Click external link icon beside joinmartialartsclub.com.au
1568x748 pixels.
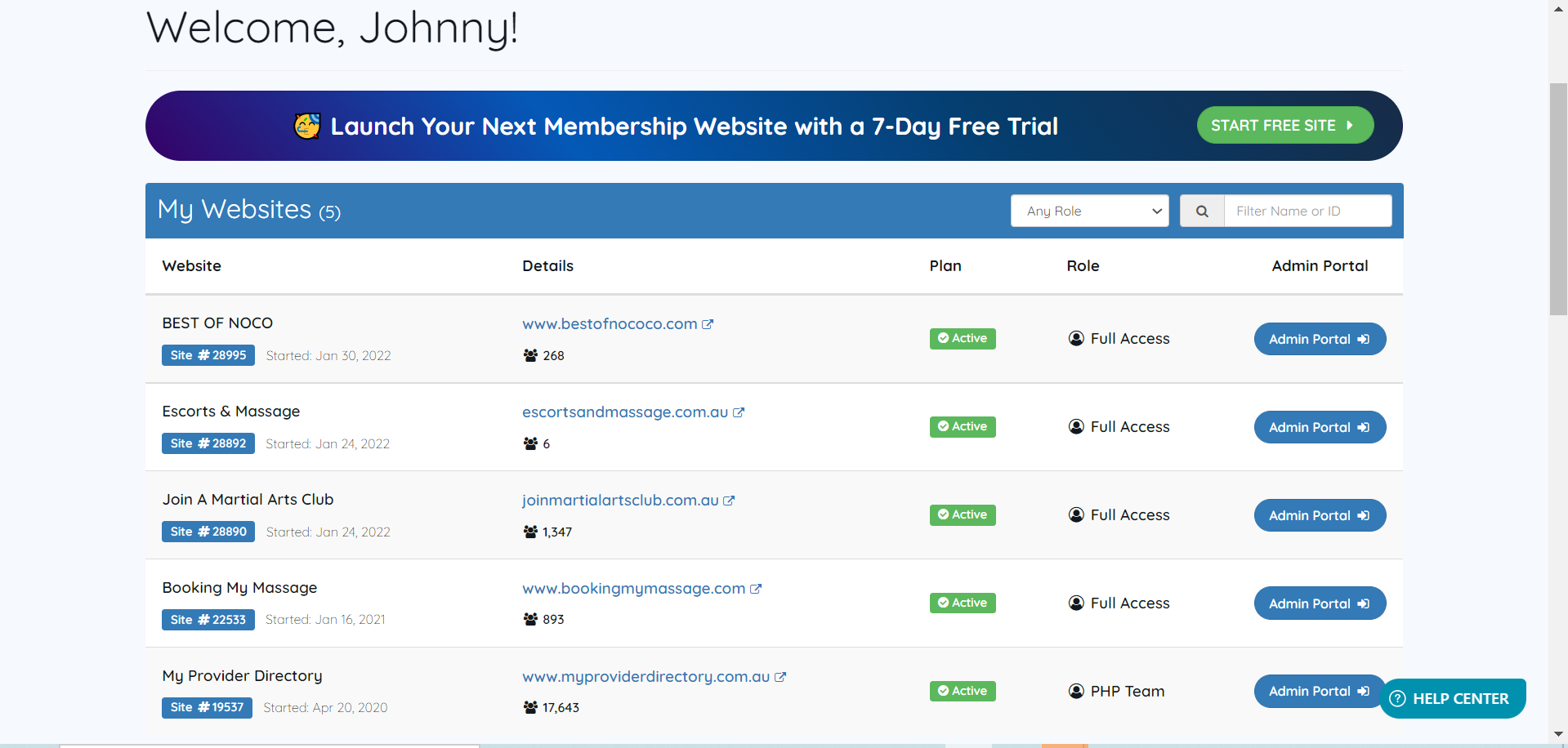(x=729, y=501)
